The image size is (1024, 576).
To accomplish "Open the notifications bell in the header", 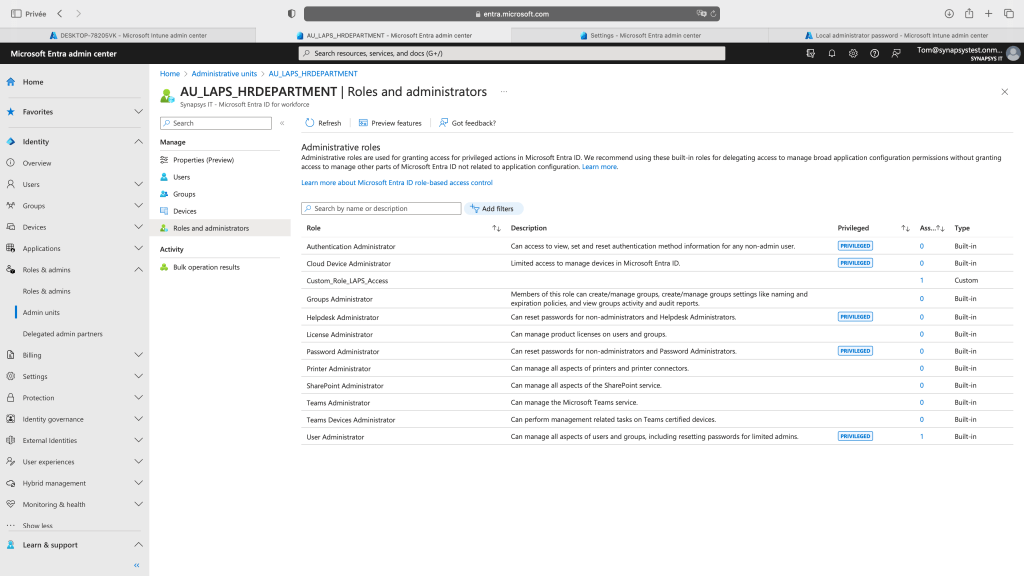I will click(832, 53).
